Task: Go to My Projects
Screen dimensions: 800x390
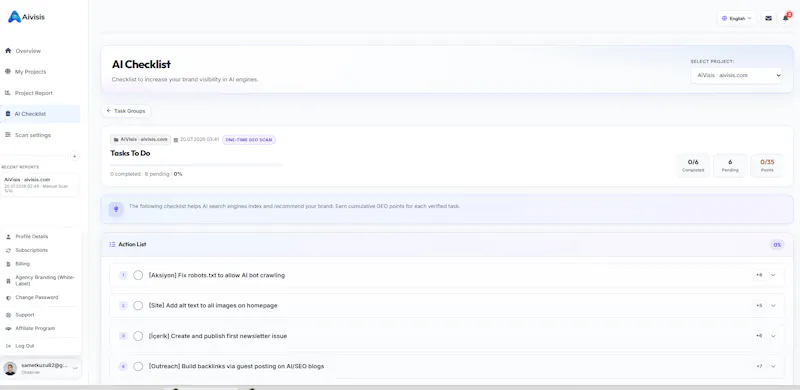Action: [x=31, y=72]
